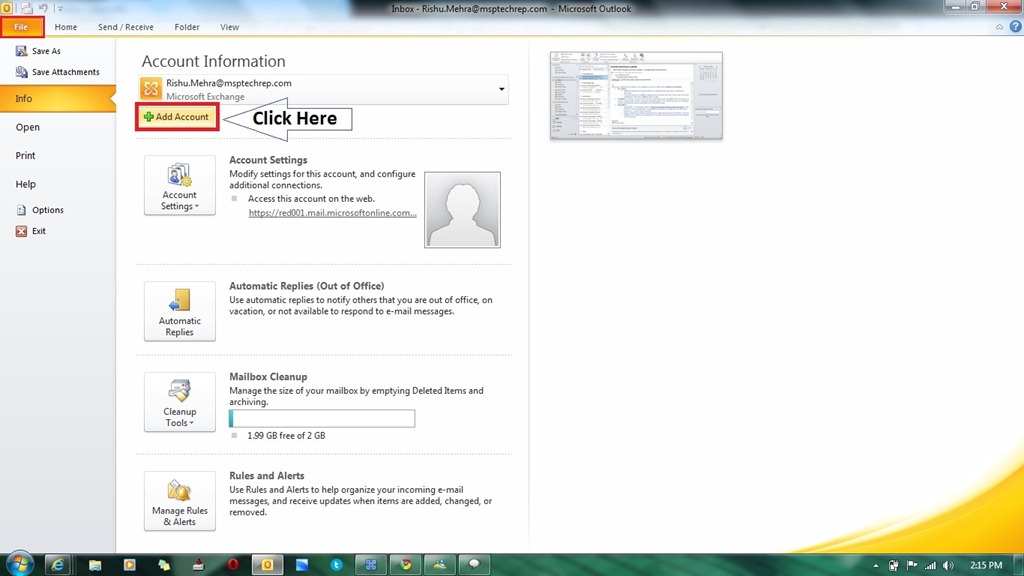
Task: Open the Cleanup Tools dropdown button
Action: pyautogui.click(x=180, y=402)
